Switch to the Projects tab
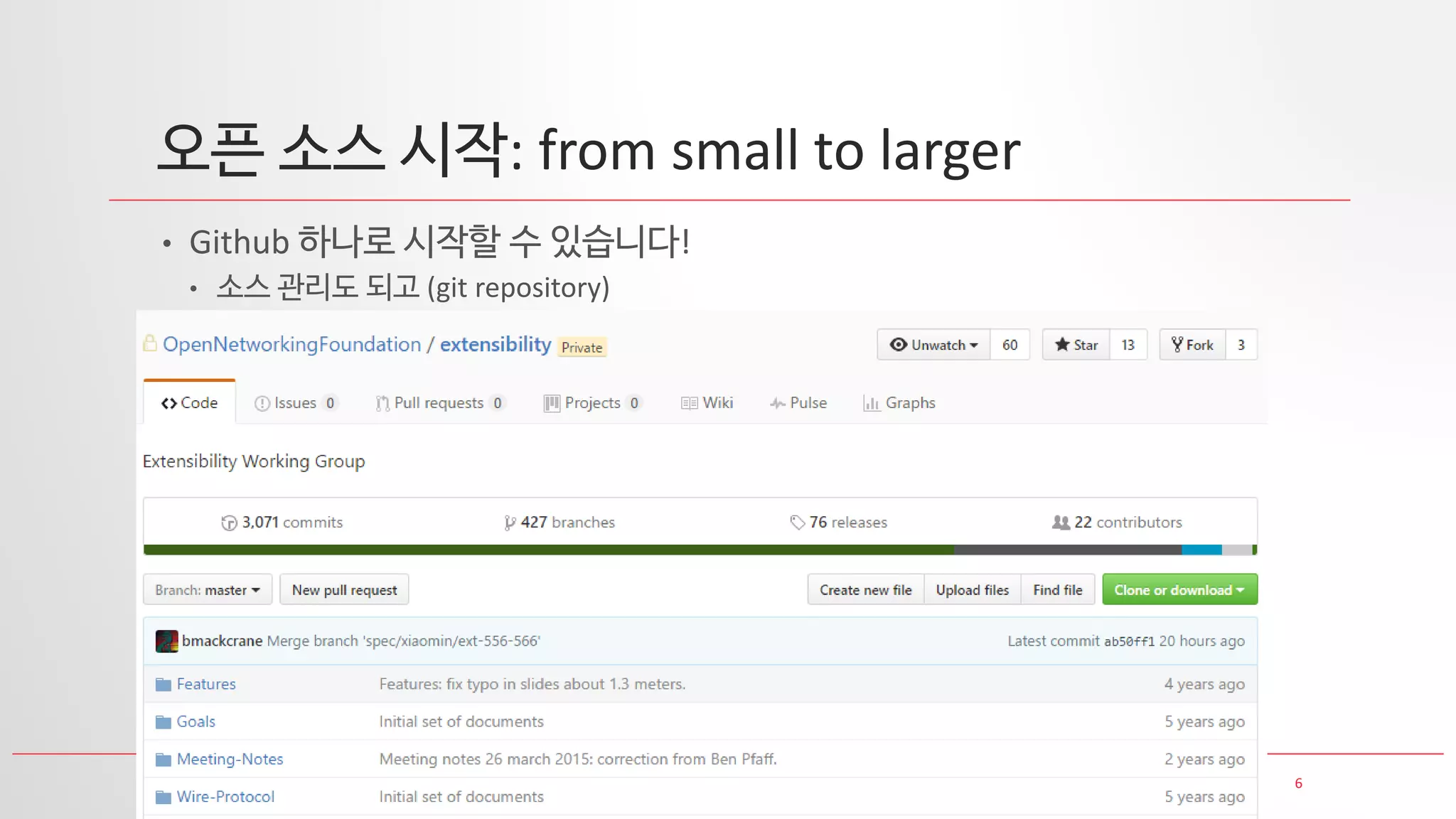Screen dimensions: 1456x819 point(593,403)
